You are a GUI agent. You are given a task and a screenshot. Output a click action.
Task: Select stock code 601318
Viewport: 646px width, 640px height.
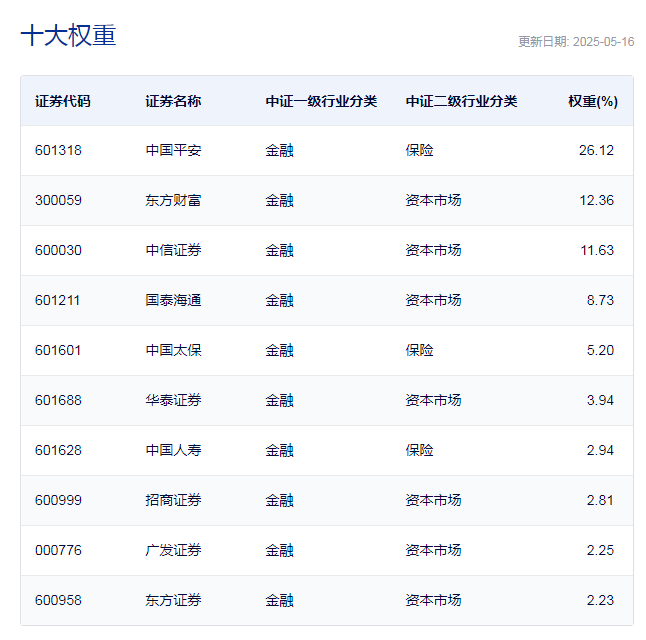point(58,150)
